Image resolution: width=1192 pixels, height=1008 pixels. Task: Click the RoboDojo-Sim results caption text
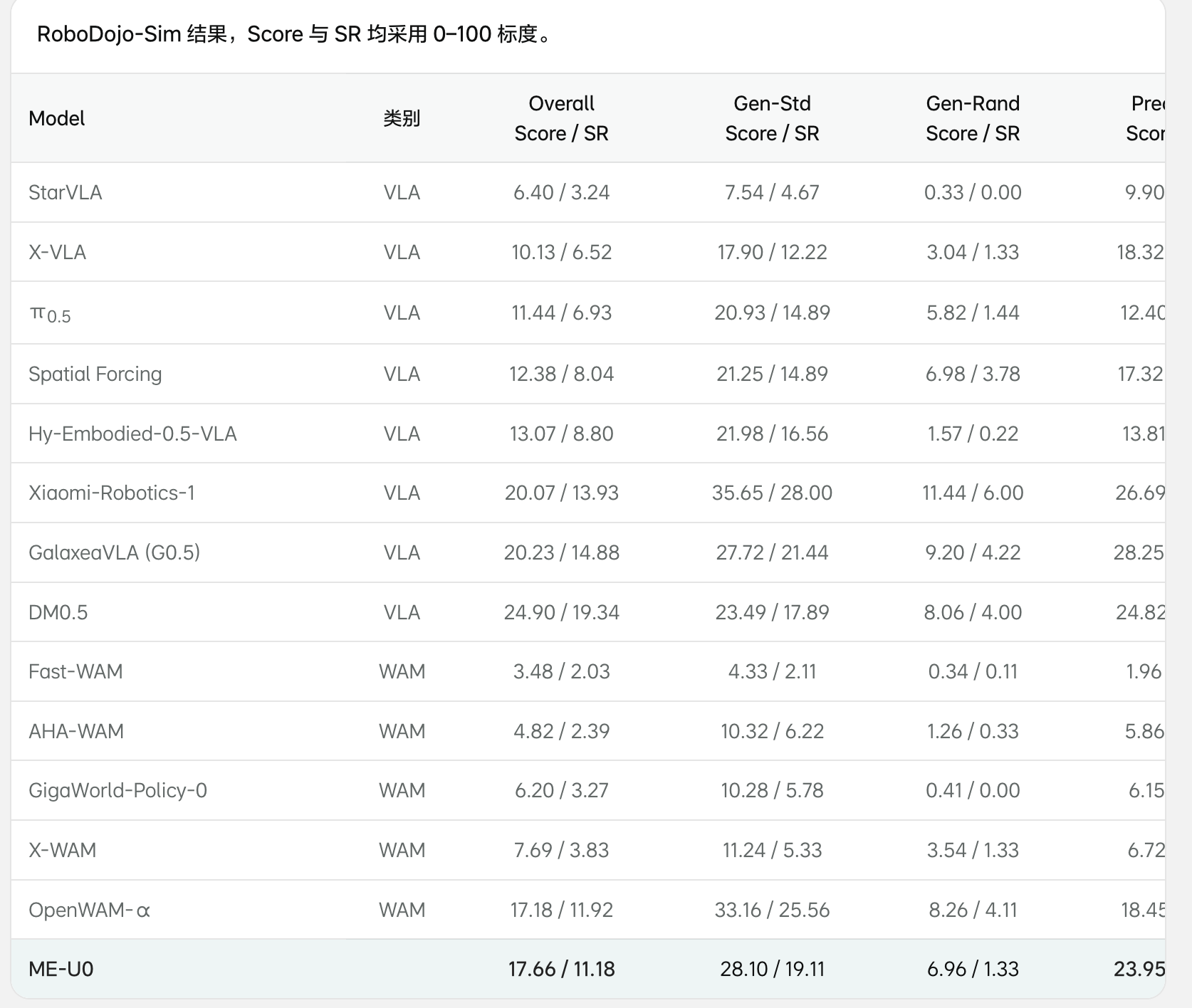click(294, 34)
